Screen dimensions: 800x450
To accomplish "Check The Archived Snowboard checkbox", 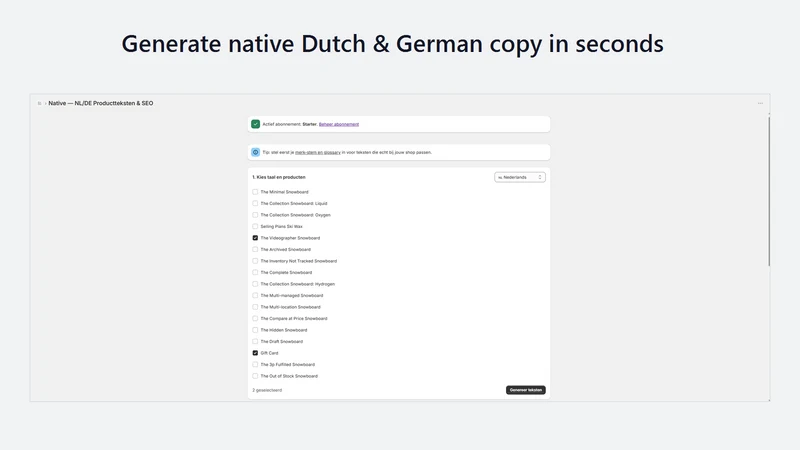I will [x=255, y=249].
